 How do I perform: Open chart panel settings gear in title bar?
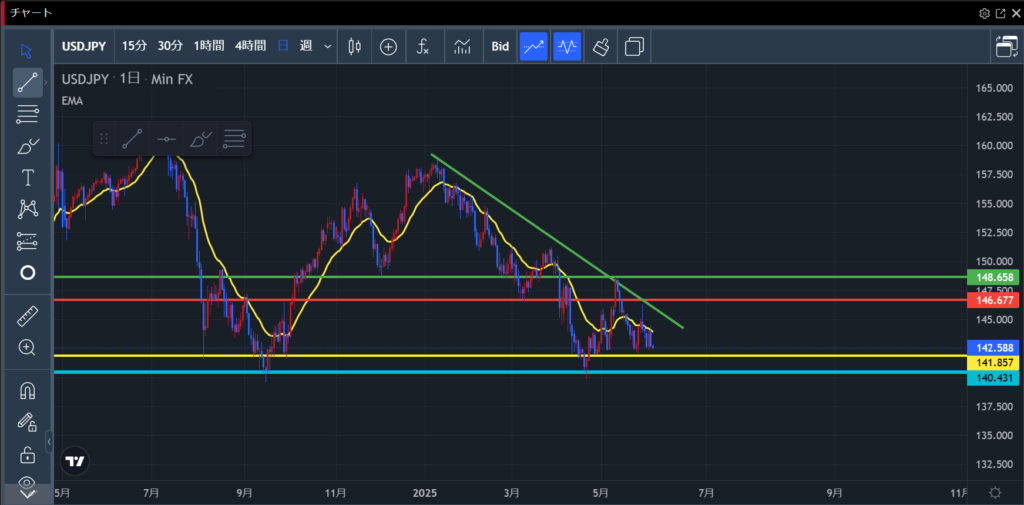[985, 13]
